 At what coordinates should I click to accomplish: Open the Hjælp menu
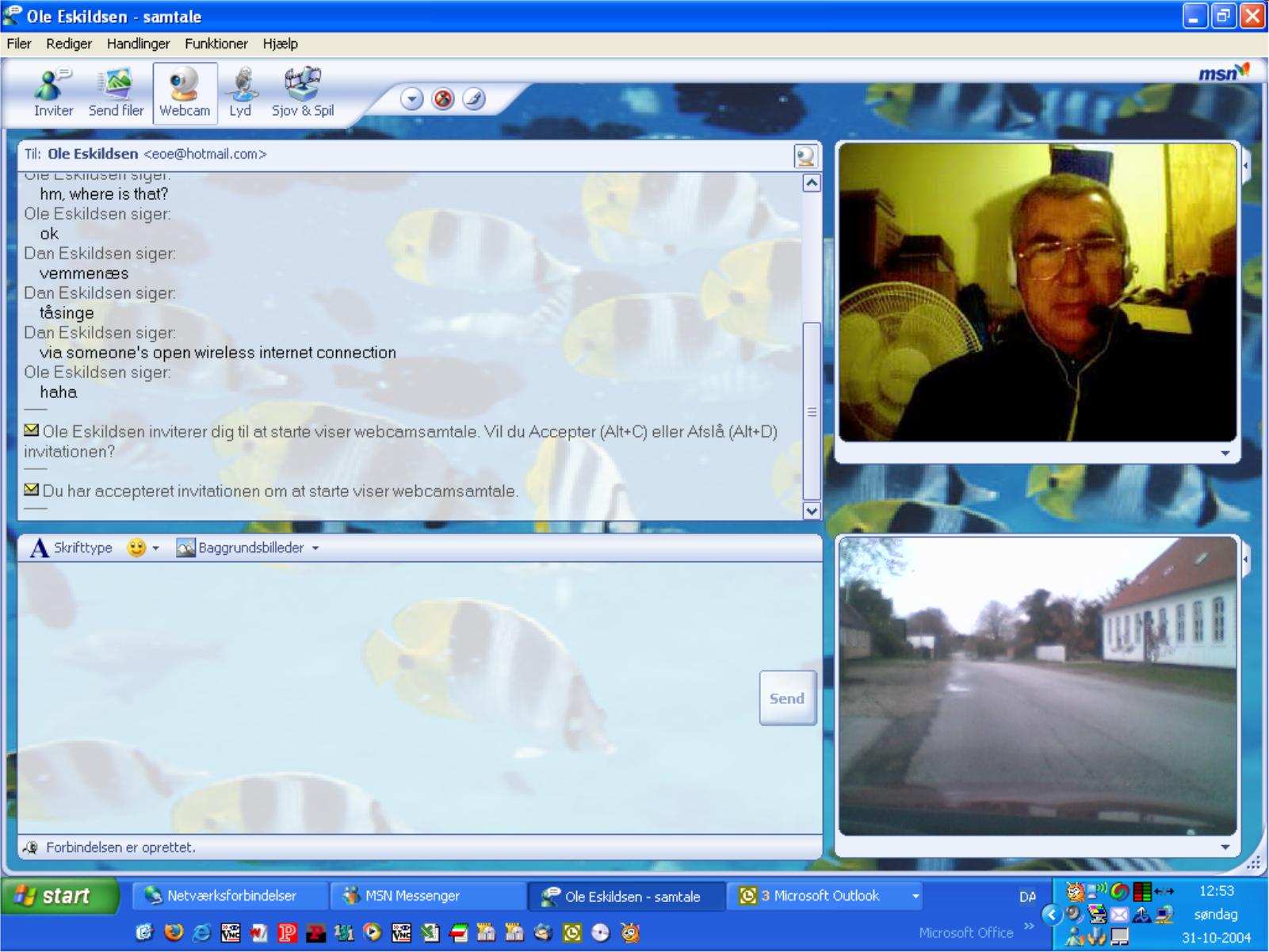281,44
